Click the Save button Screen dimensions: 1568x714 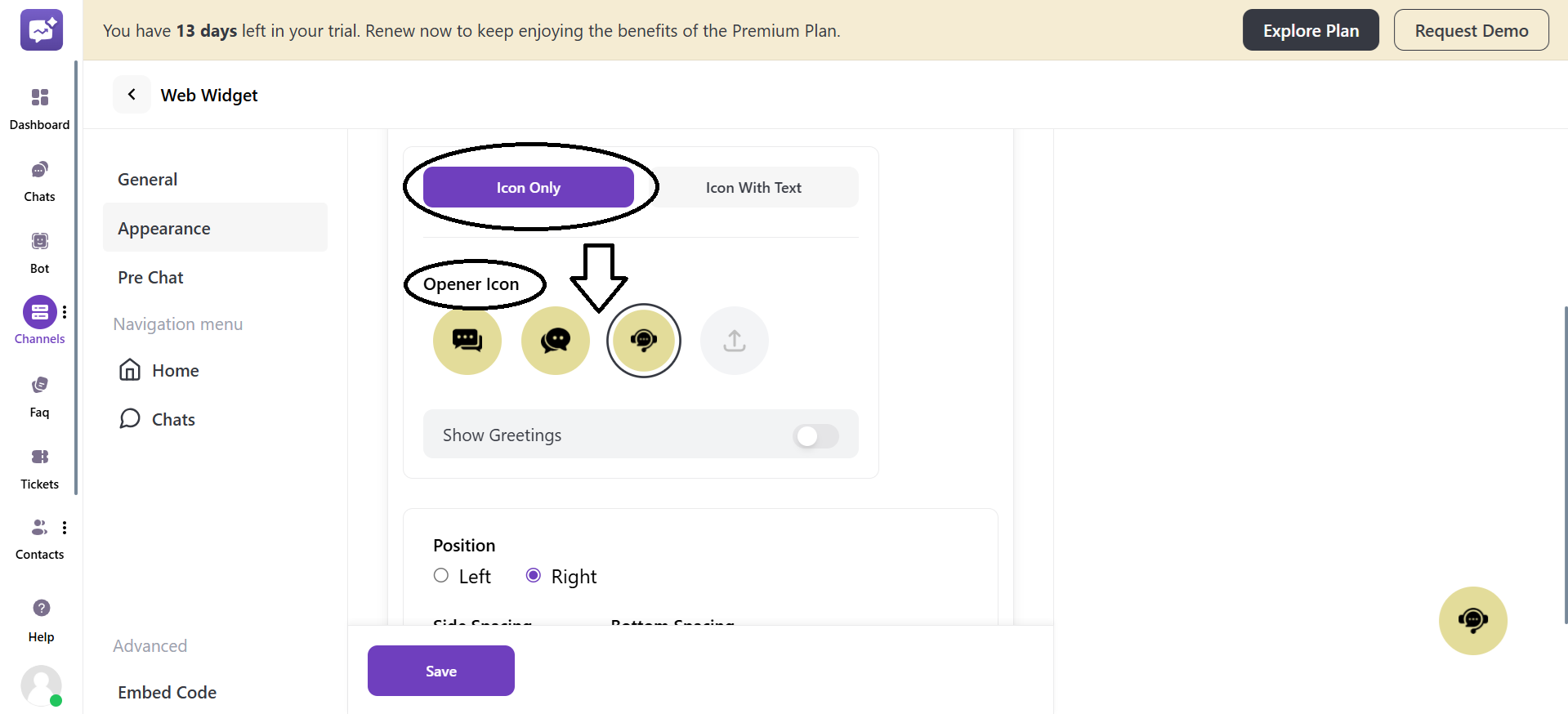(441, 671)
